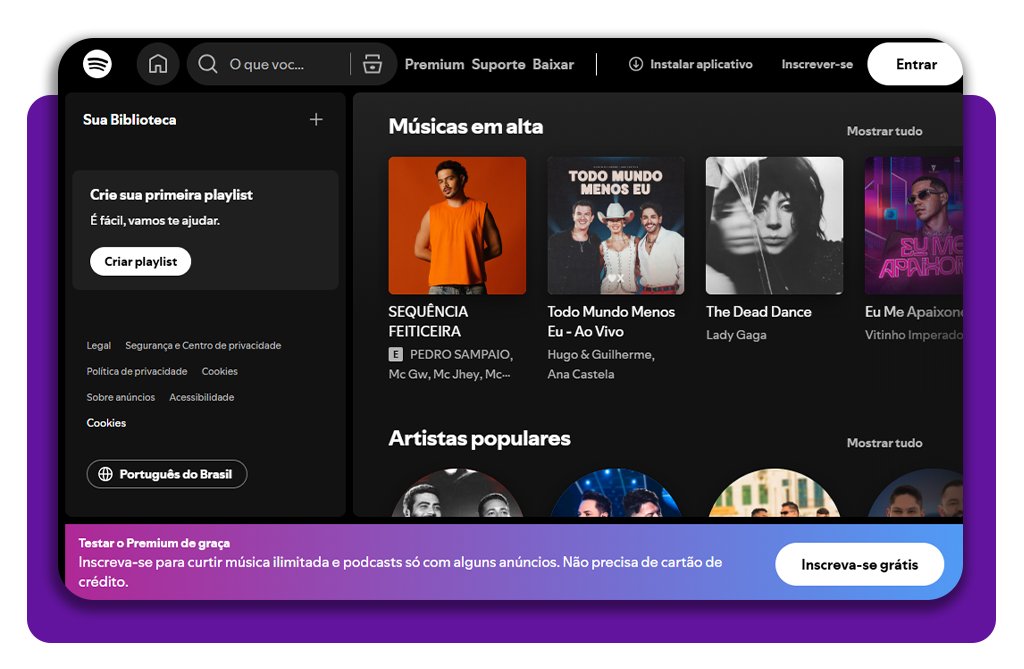Click Cookies link beside Política de privacidade
The image size is (1024, 669).
pos(219,371)
